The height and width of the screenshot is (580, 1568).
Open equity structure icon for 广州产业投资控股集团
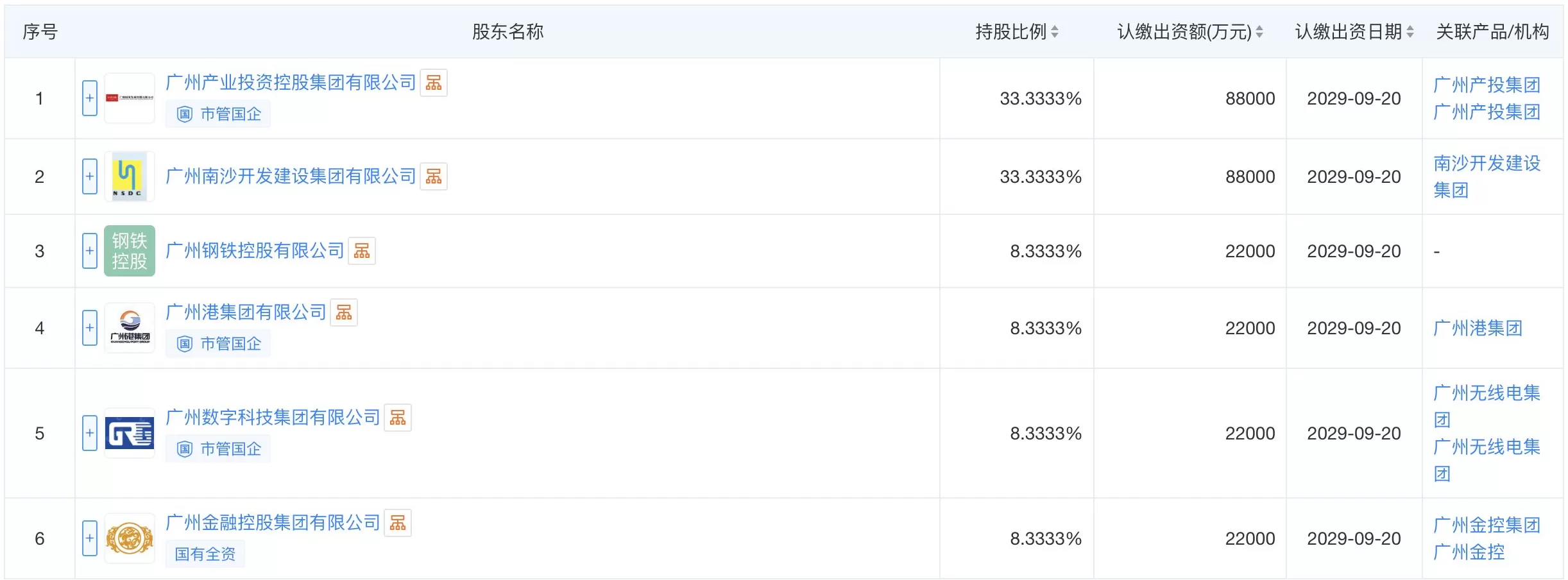pyautogui.click(x=435, y=83)
